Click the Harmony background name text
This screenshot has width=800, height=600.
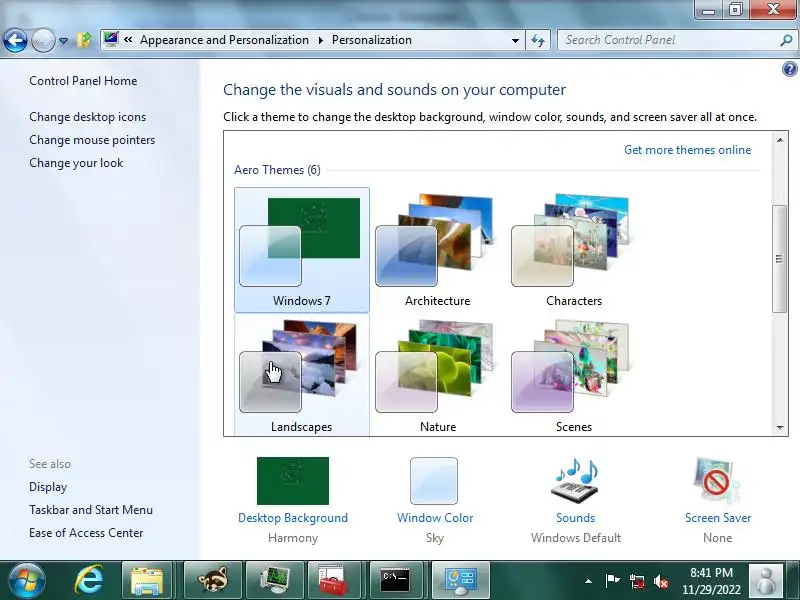pyautogui.click(x=293, y=538)
